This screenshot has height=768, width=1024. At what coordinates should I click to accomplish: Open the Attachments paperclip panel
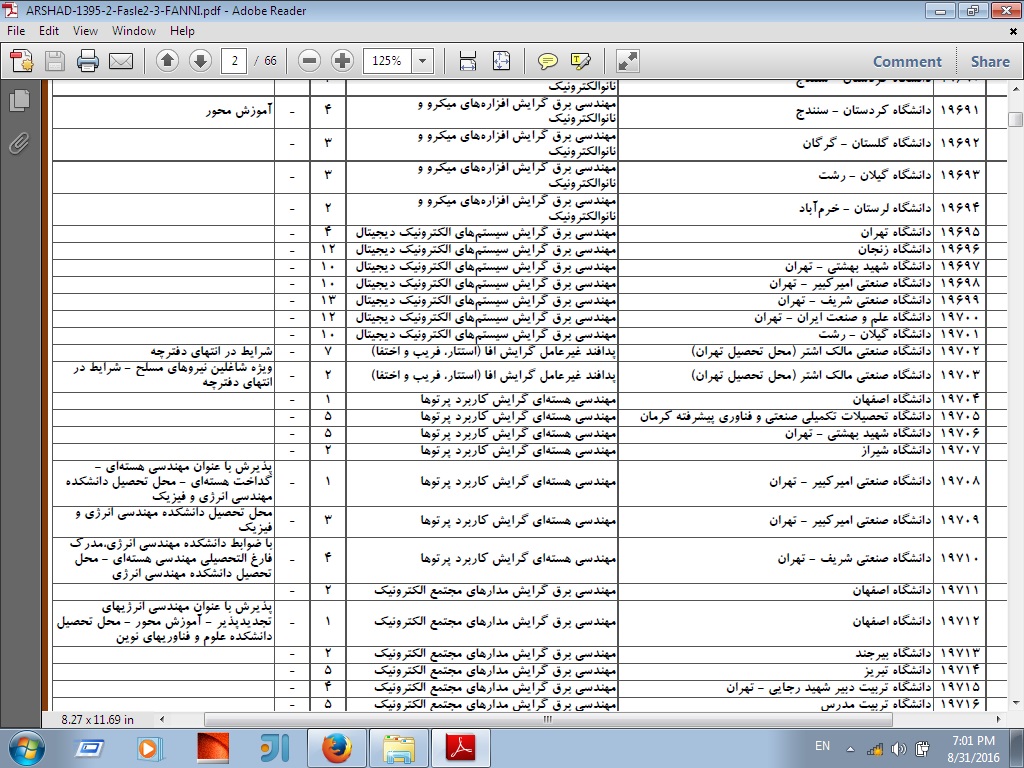tap(20, 143)
